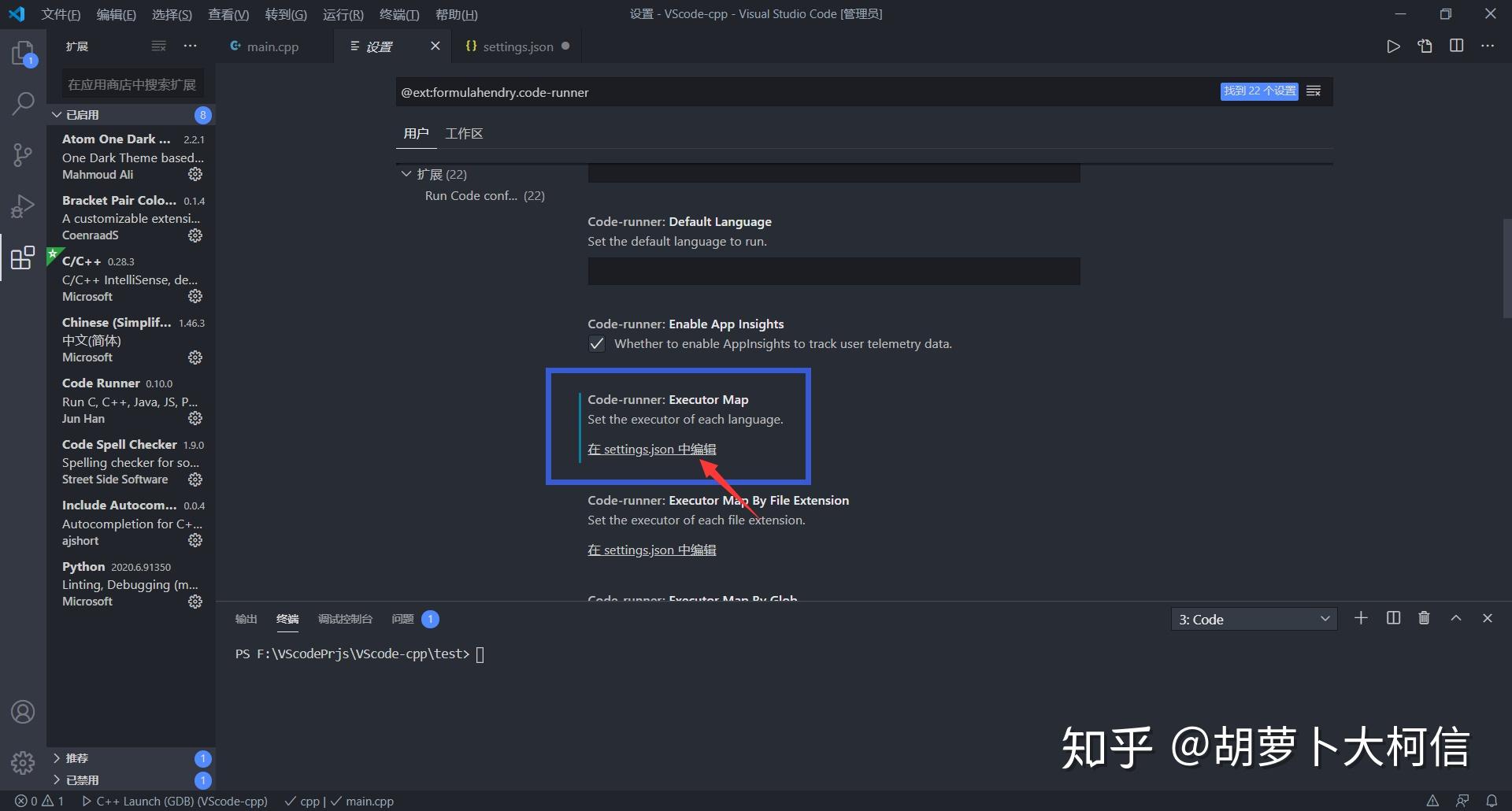Open the 3: Code terminal selector dropdown
Screen dimensions: 1512x811
point(1252,619)
